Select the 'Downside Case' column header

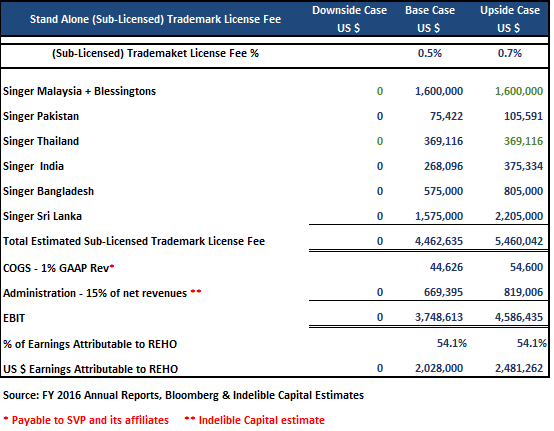349,11
